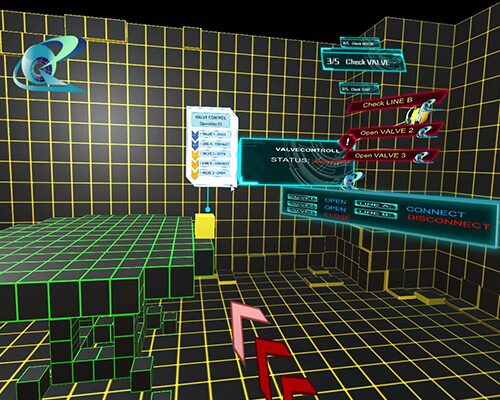Select the LINE B button on the control panel
This screenshot has height=400, width=500.
pos(377,214)
